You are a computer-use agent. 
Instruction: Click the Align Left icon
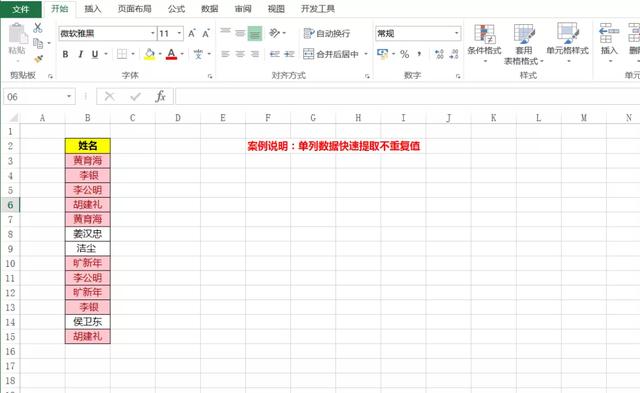click(x=225, y=54)
